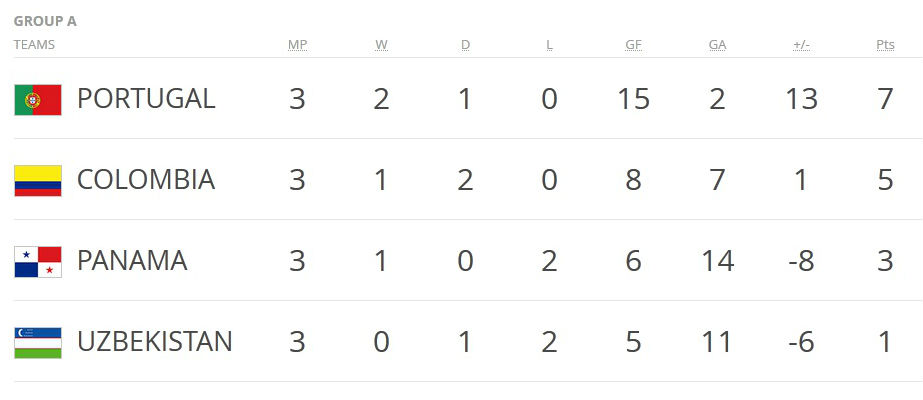Select the PANAMA team name
Image resolution: width=923 pixels, height=400 pixels.
pos(132,261)
